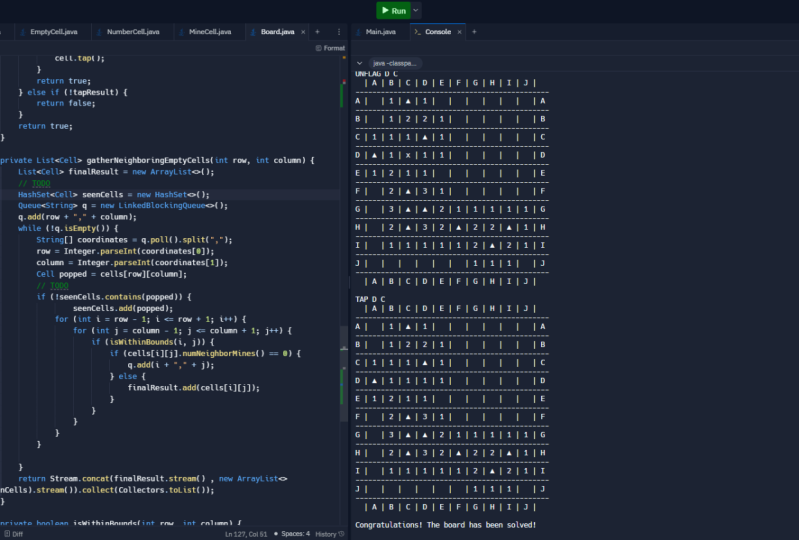This screenshot has width=799, height=540.
Task: Open the dropdown arrow beside Run
Action: point(416,10)
